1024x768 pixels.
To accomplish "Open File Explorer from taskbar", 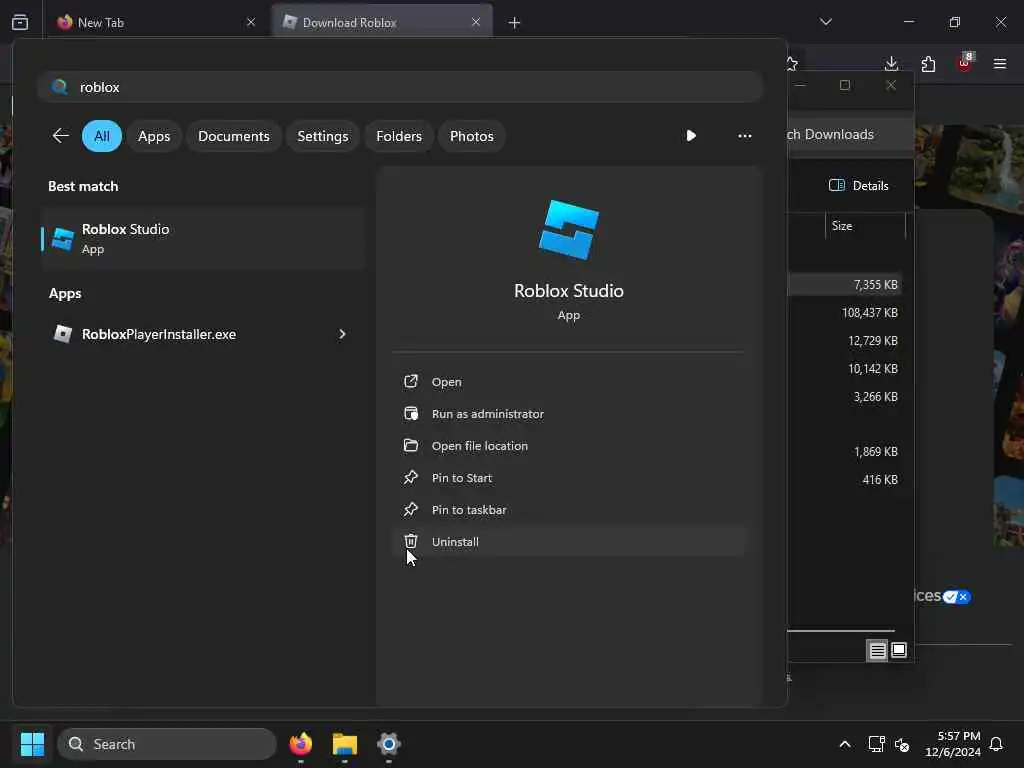I will (x=345, y=744).
